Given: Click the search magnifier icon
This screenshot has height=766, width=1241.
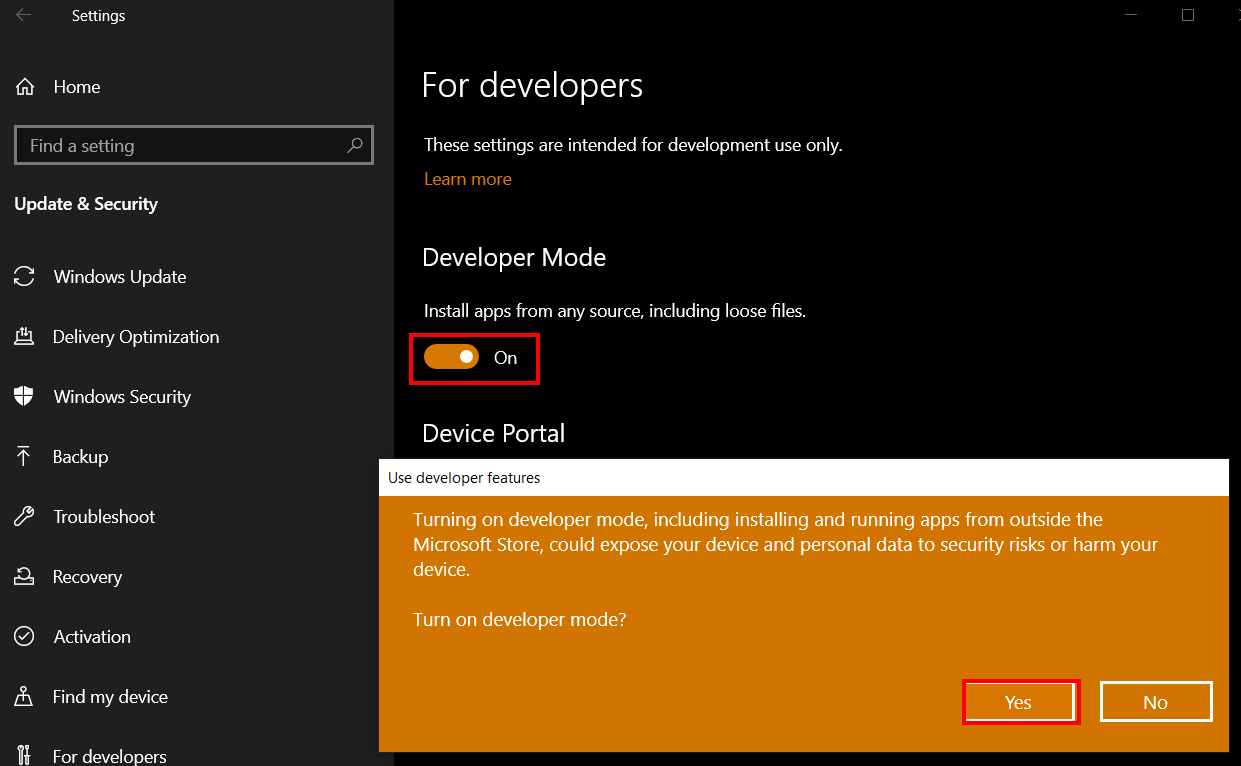Looking at the screenshot, I should pyautogui.click(x=354, y=145).
